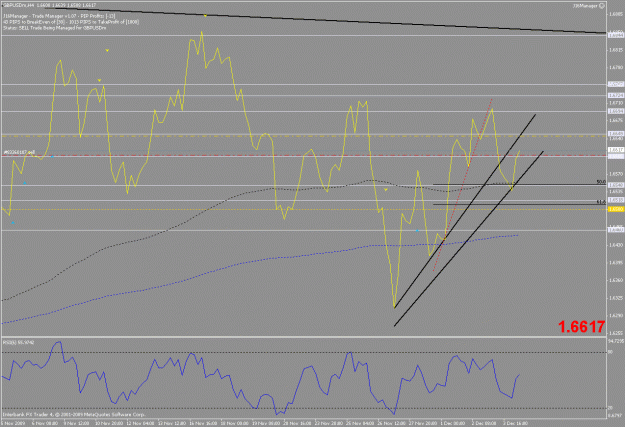625x427 pixels.
Task: Click the white current price tag 1.6617
Action: 616,150
